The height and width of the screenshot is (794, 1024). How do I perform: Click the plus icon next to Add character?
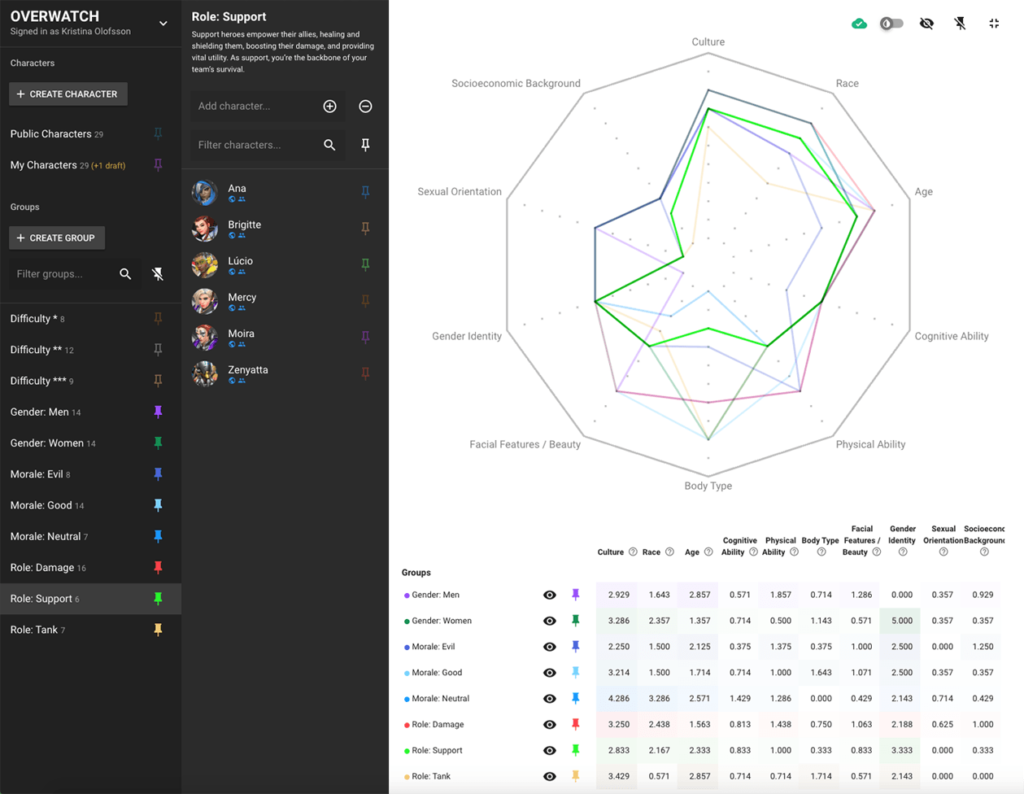[330, 105]
